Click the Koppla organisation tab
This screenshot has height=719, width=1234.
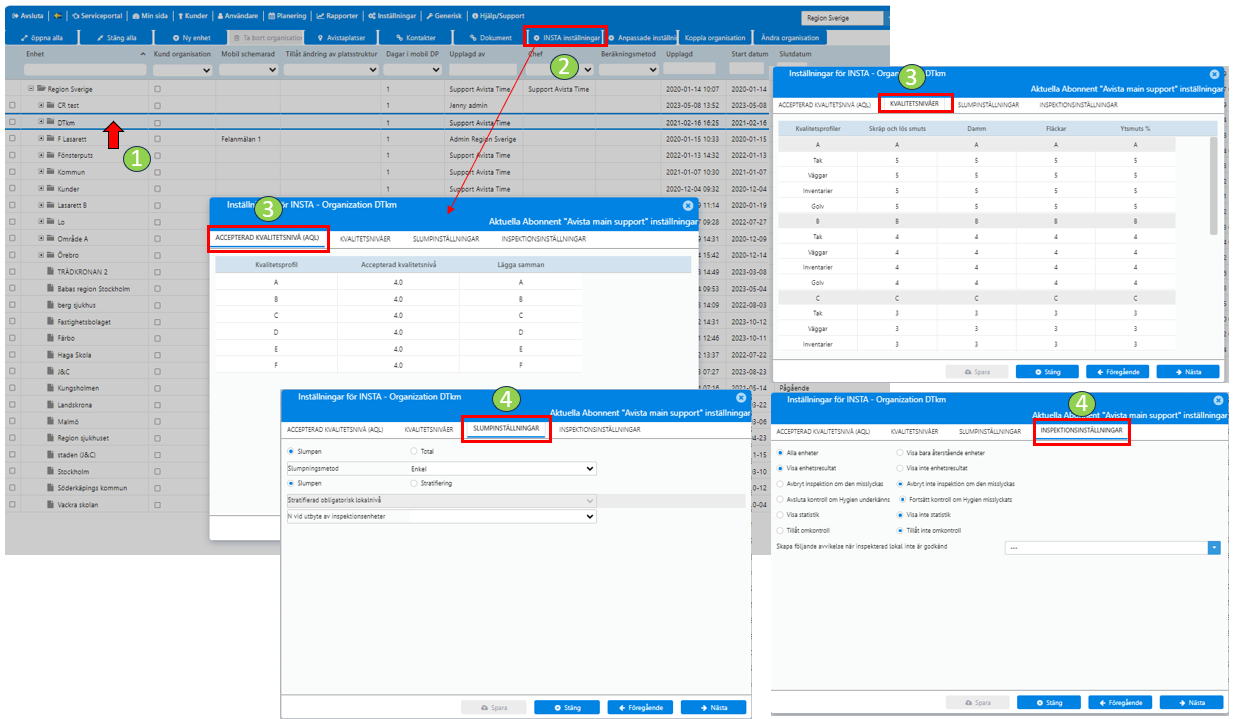tap(714, 37)
